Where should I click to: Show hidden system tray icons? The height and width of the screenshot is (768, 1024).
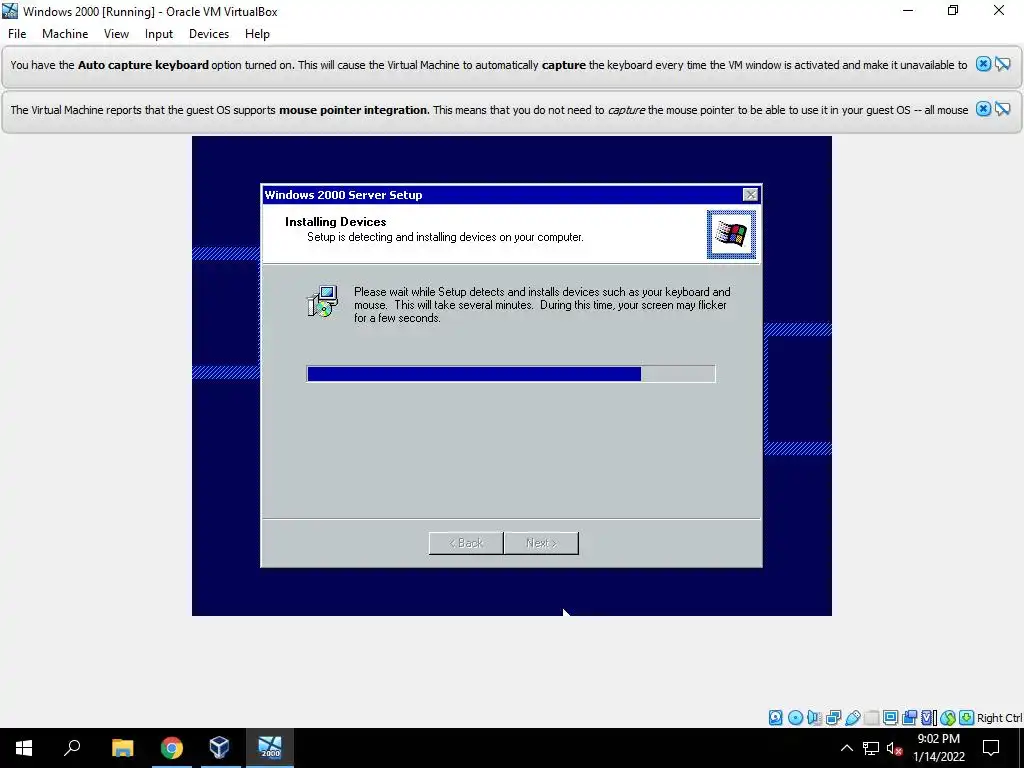tap(846, 748)
